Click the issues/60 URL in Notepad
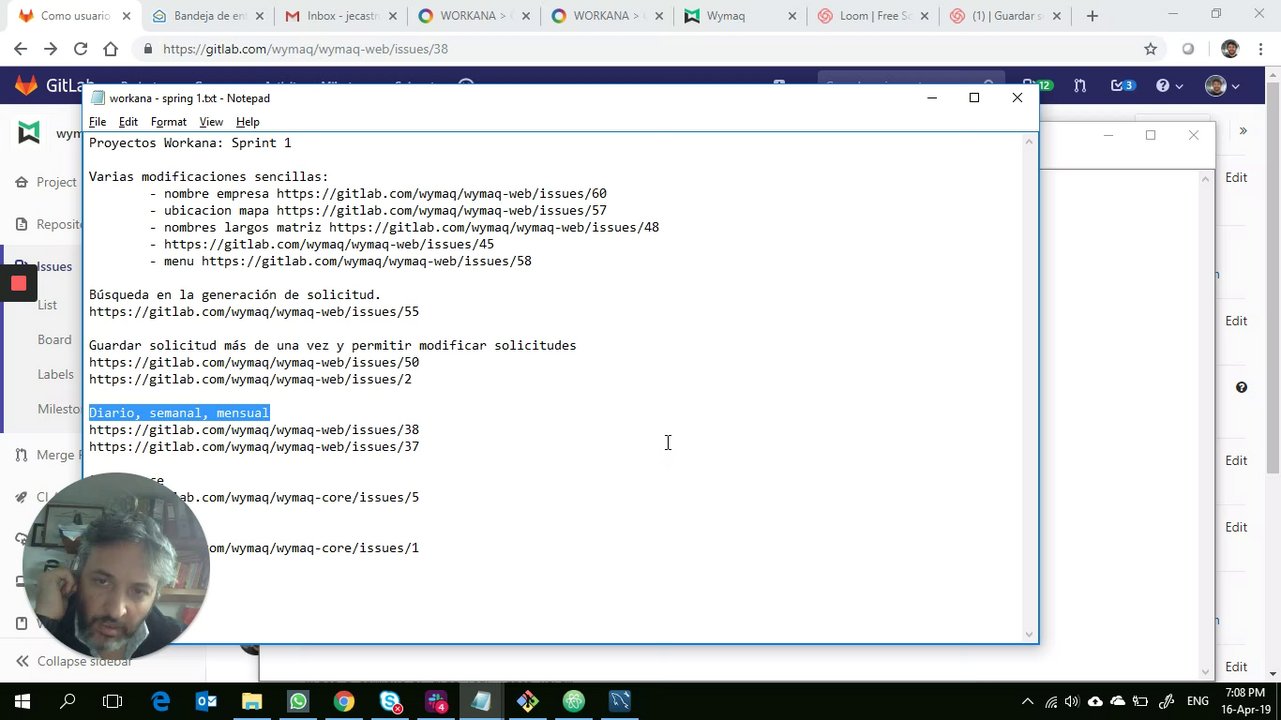Image resolution: width=1281 pixels, height=720 pixels. pyautogui.click(x=441, y=194)
